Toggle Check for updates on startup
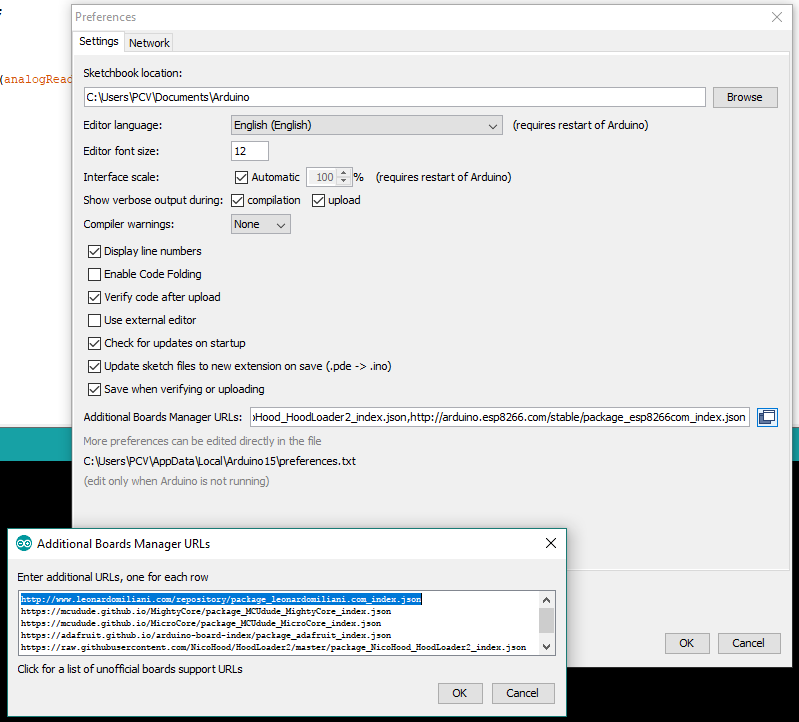The image size is (799, 722). point(94,343)
